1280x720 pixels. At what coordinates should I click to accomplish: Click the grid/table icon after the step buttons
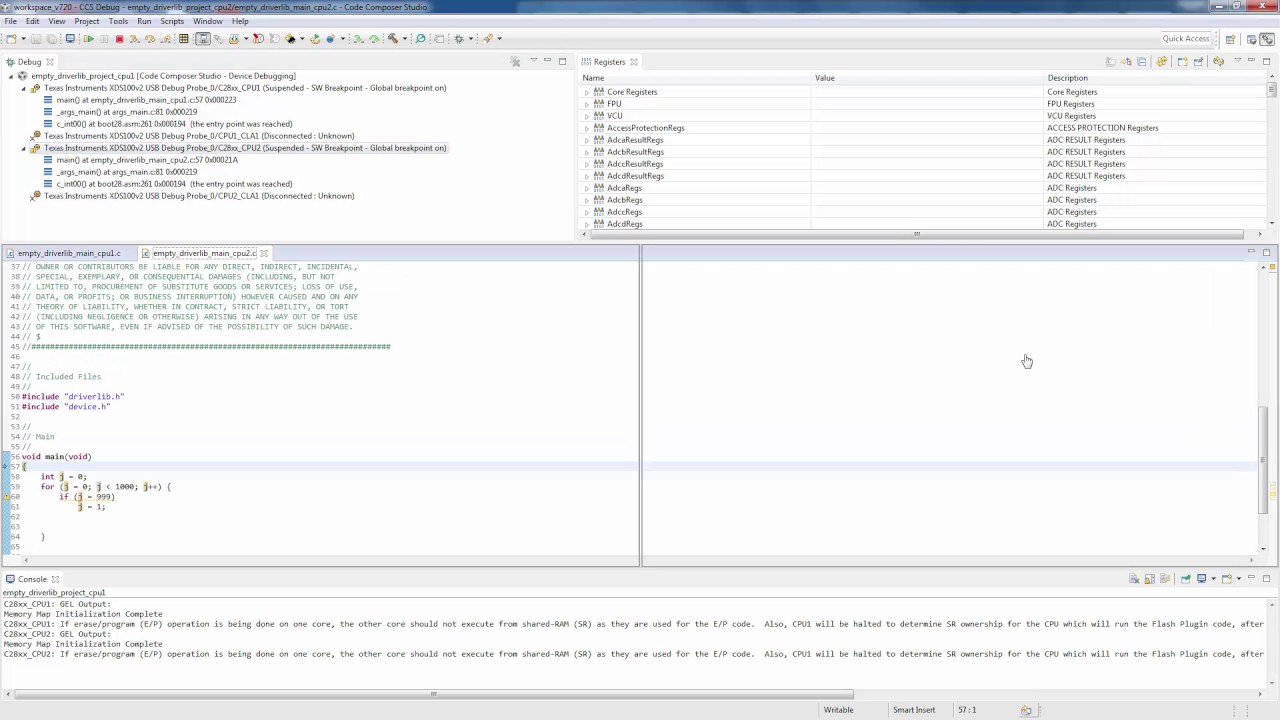click(x=184, y=39)
